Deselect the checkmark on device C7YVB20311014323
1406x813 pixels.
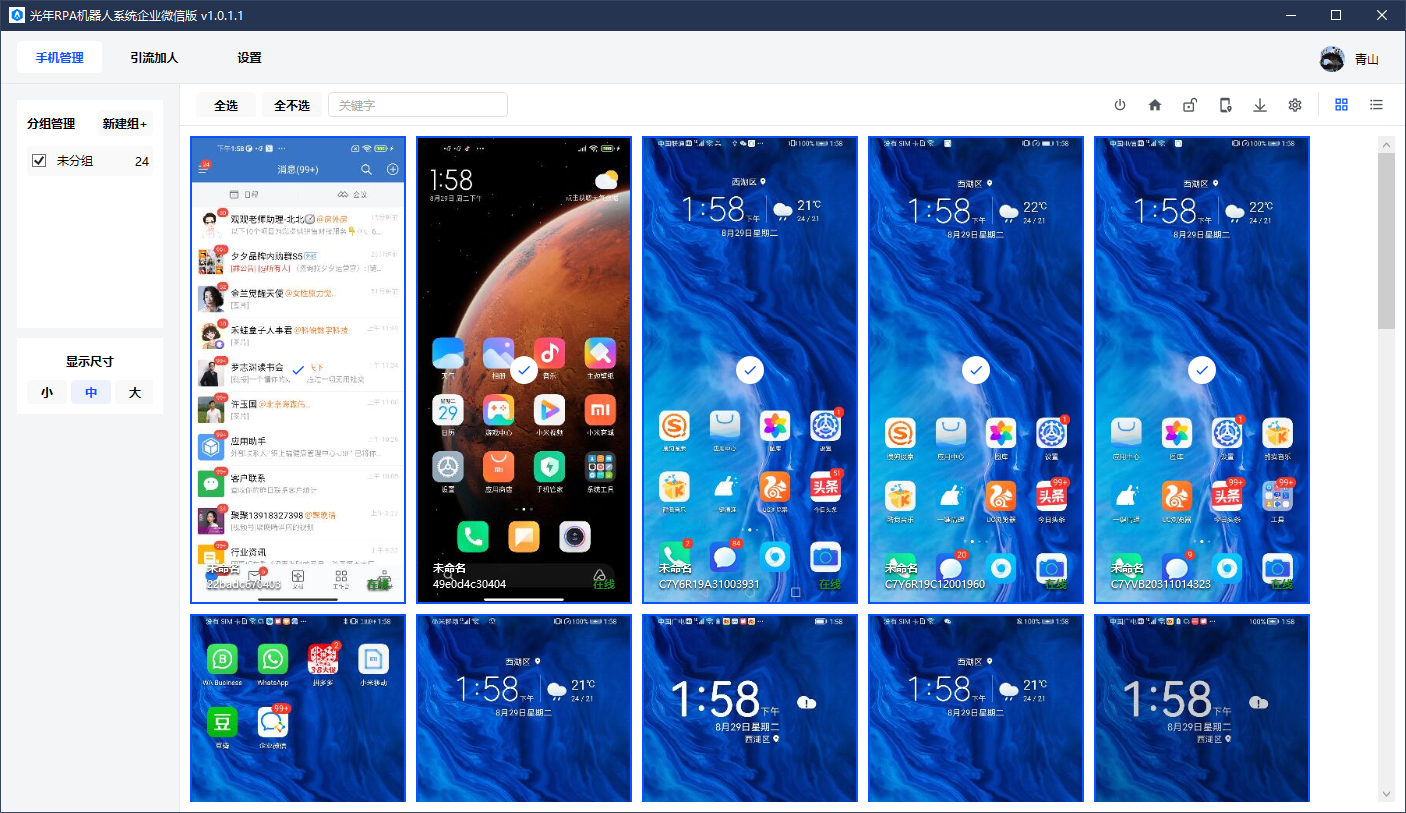[1202, 370]
